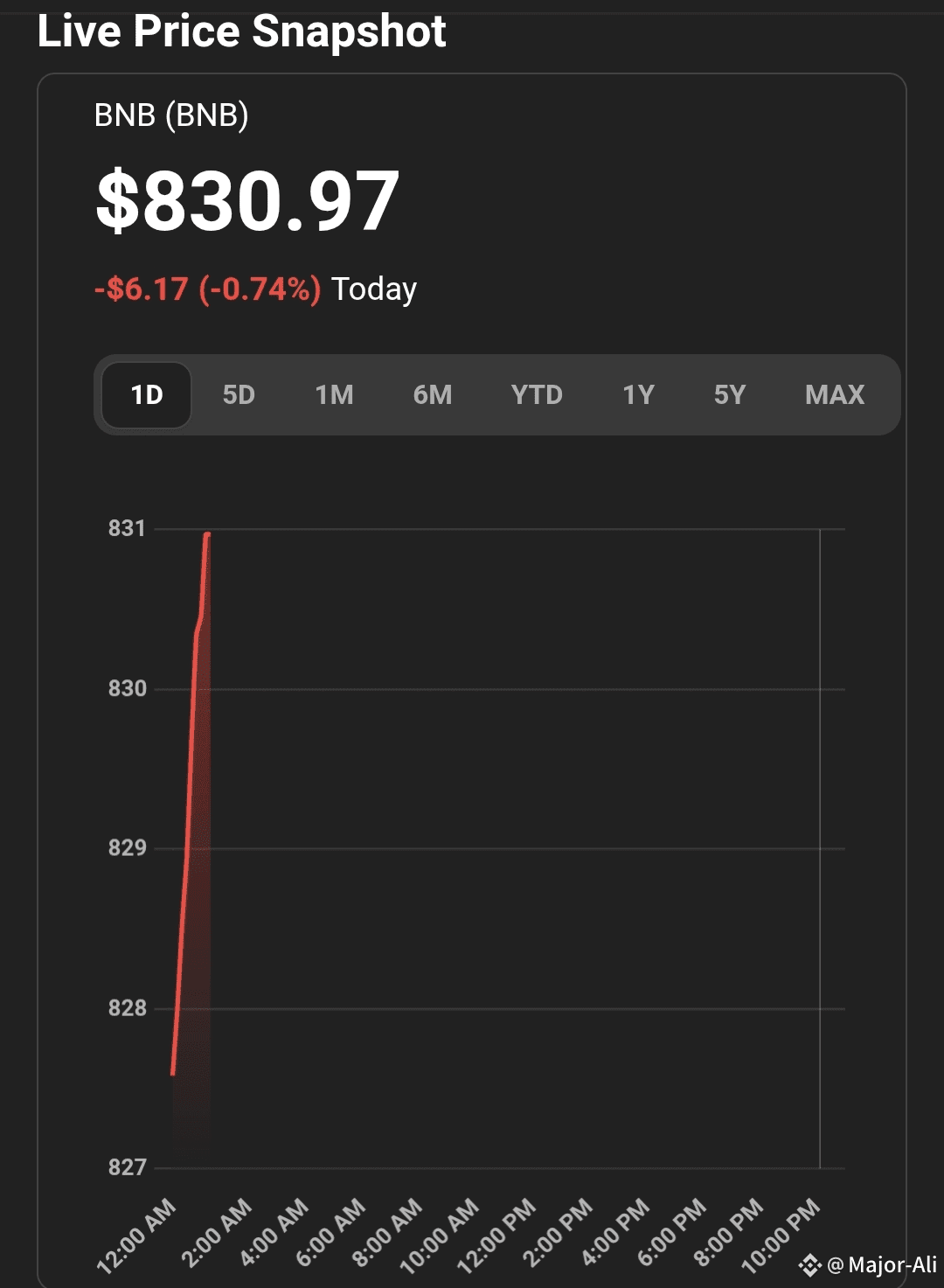Click the 827 y-axis label

click(x=127, y=1167)
